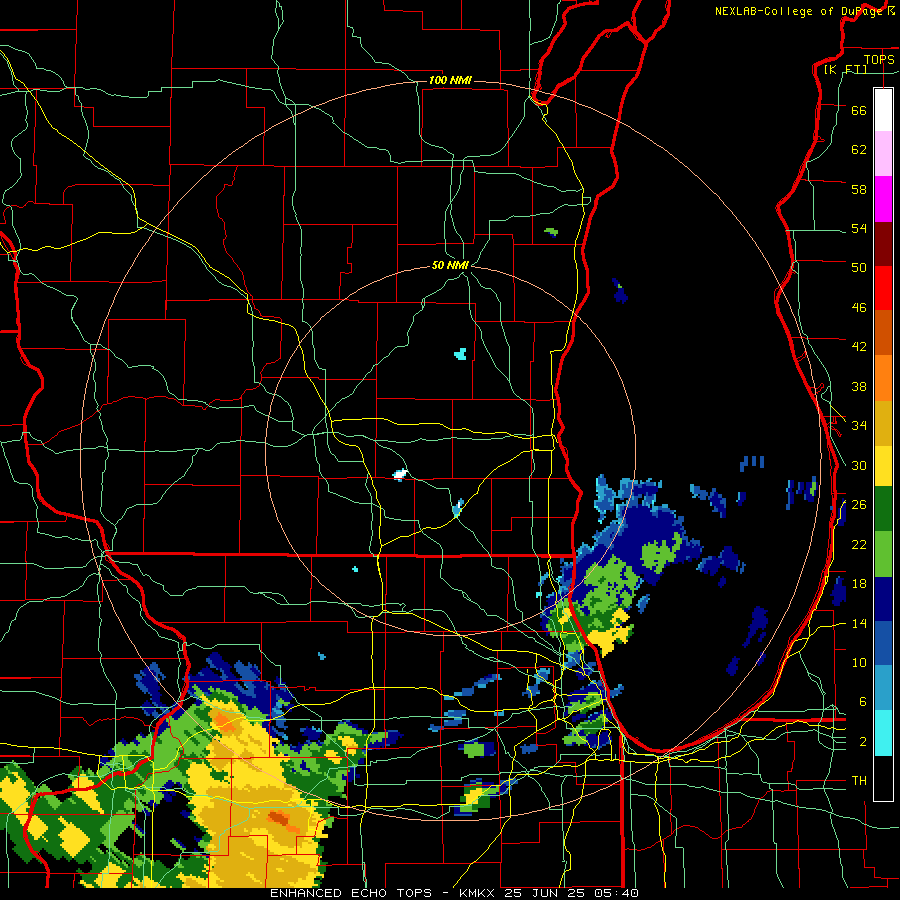Image resolution: width=900 pixels, height=900 pixels.
Task: Click the 'TH' legend threshold label
Action: 859,781
